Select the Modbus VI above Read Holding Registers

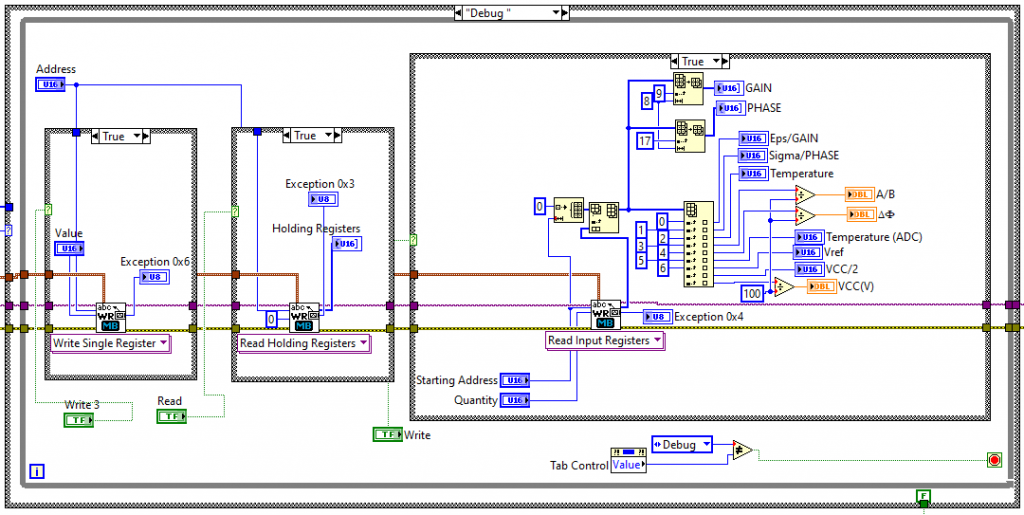click(x=305, y=317)
